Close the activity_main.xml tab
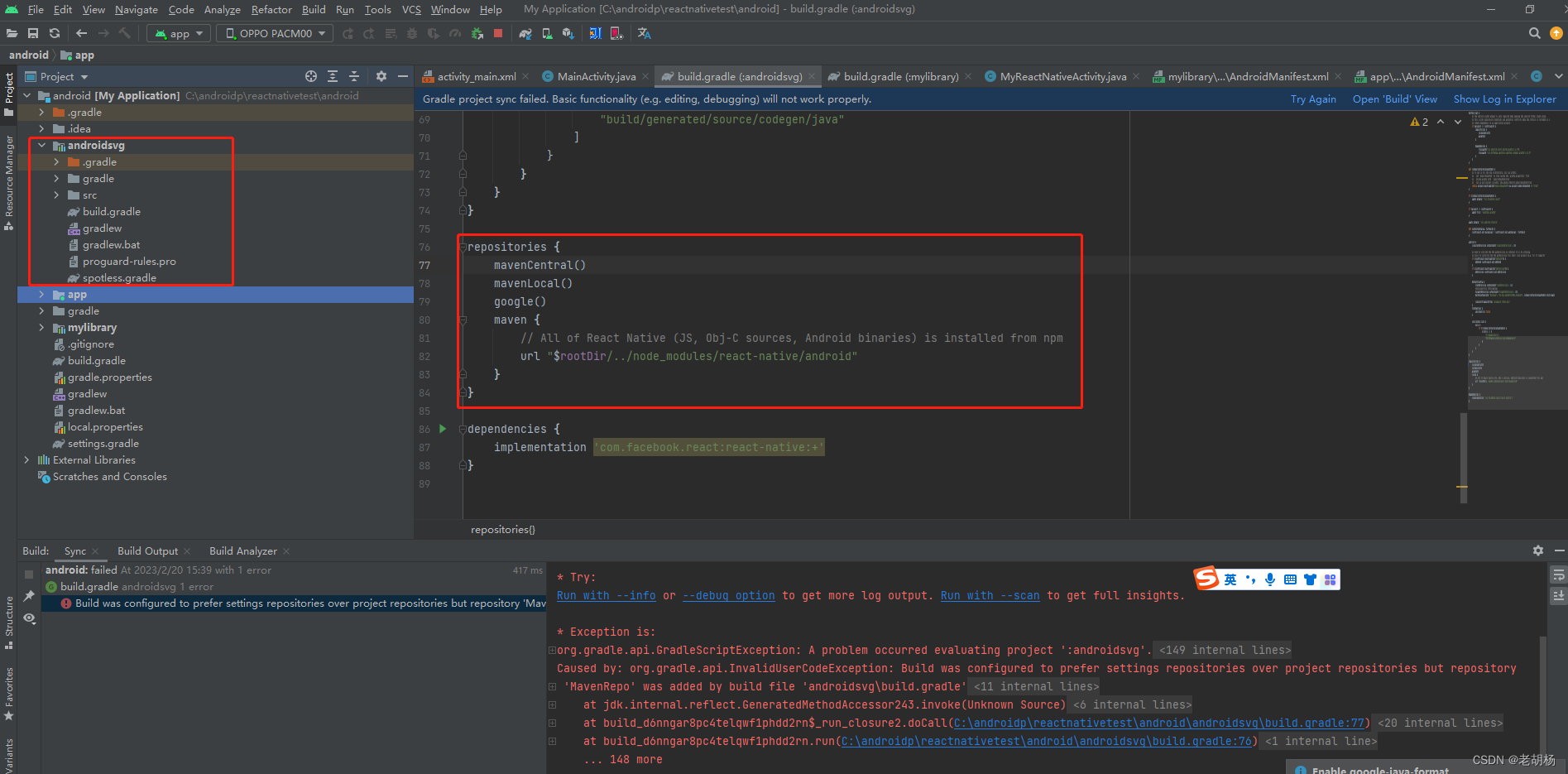The image size is (1568, 774). coord(525,76)
